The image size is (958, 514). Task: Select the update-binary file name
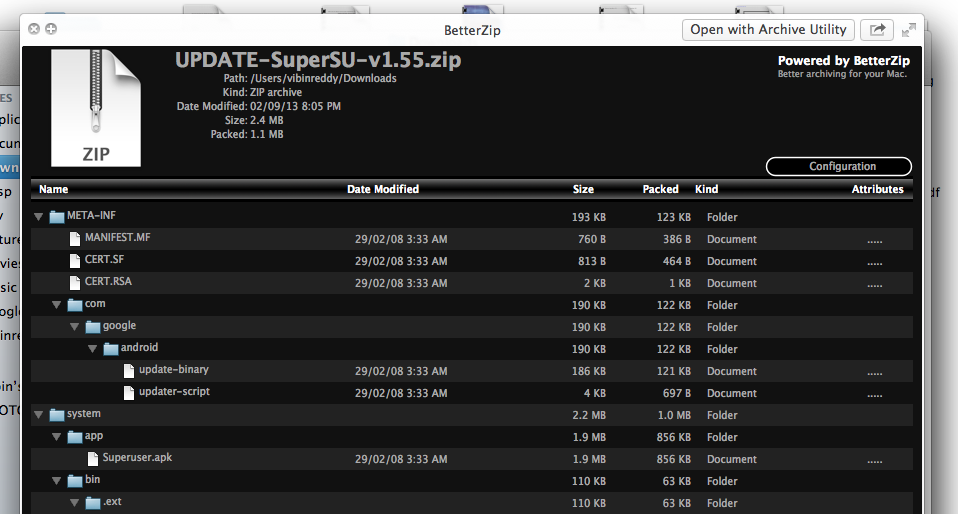click(174, 369)
